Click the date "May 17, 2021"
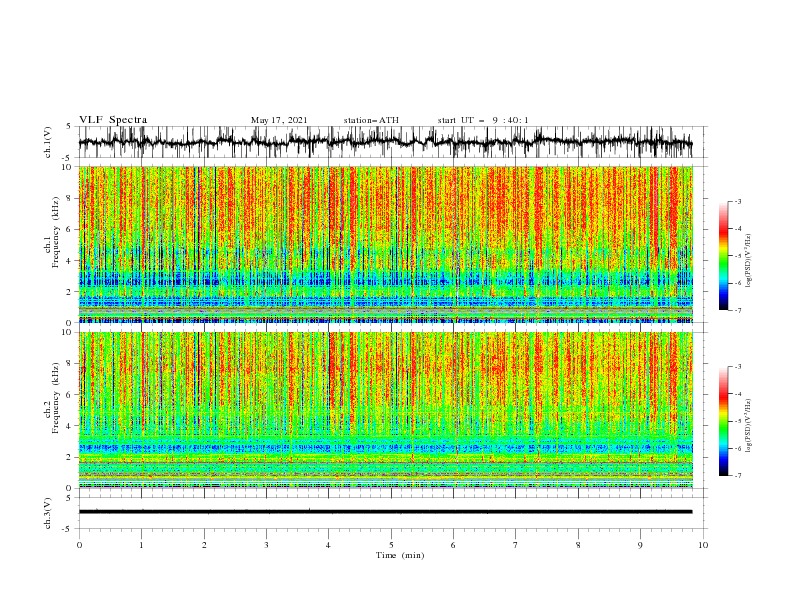792x612 pixels. (x=279, y=120)
